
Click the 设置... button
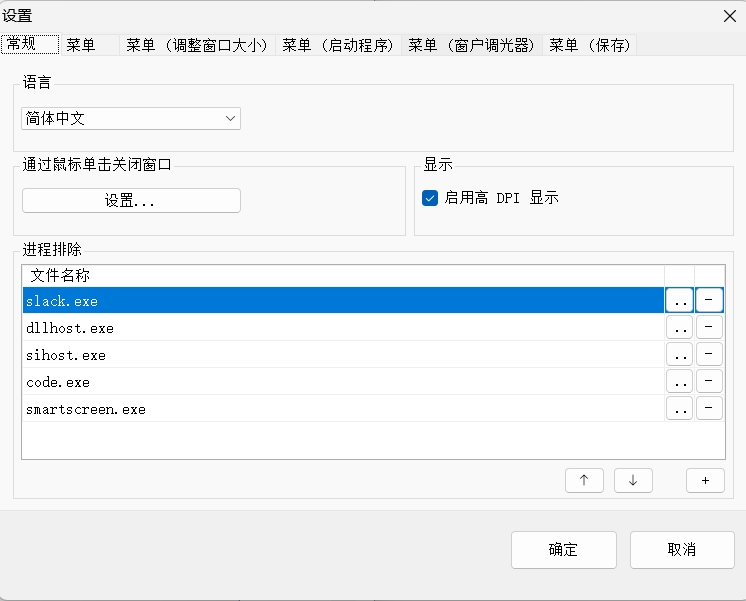(131, 201)
